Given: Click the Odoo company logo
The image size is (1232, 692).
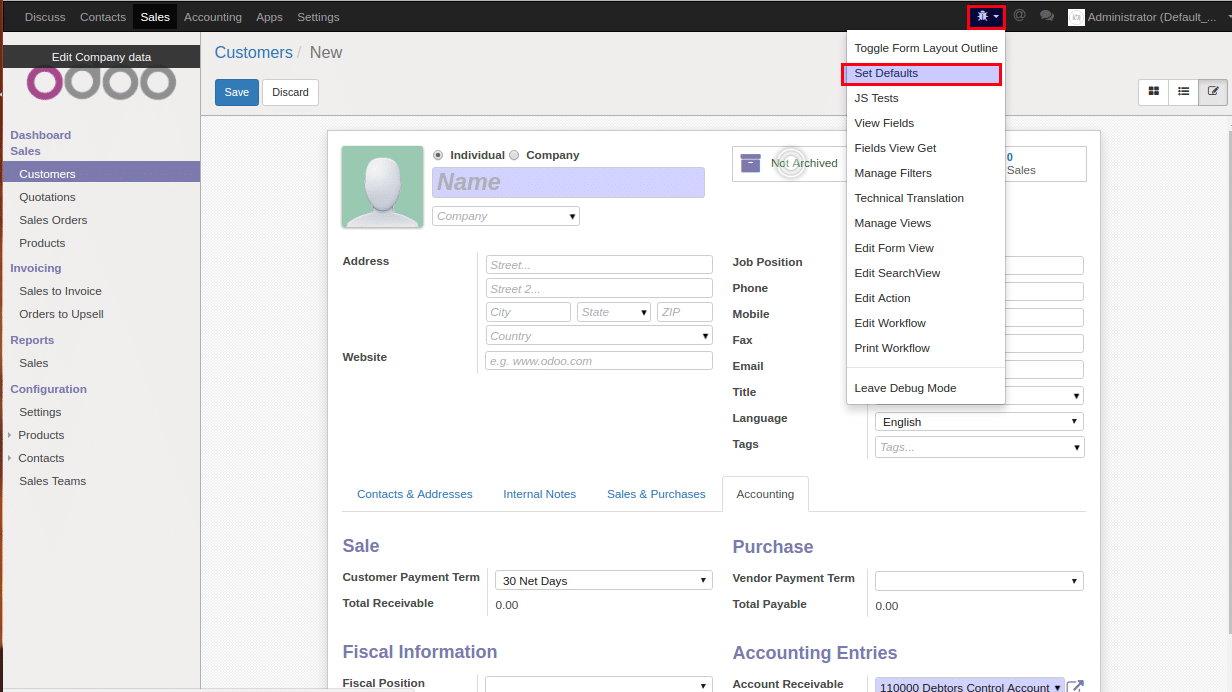Looking at the screenshot, I should [x=101, y=83].
